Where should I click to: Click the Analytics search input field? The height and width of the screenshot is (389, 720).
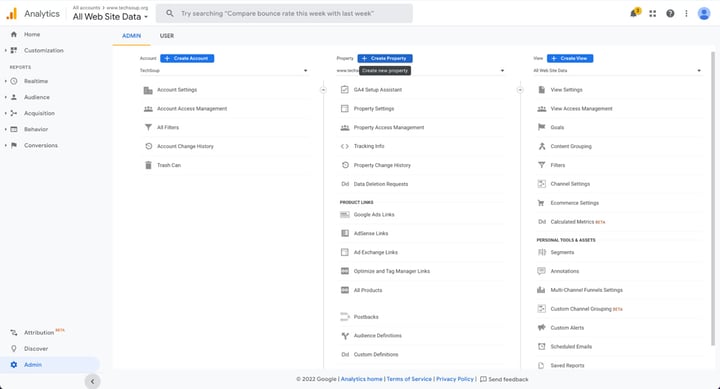[284, 13]
